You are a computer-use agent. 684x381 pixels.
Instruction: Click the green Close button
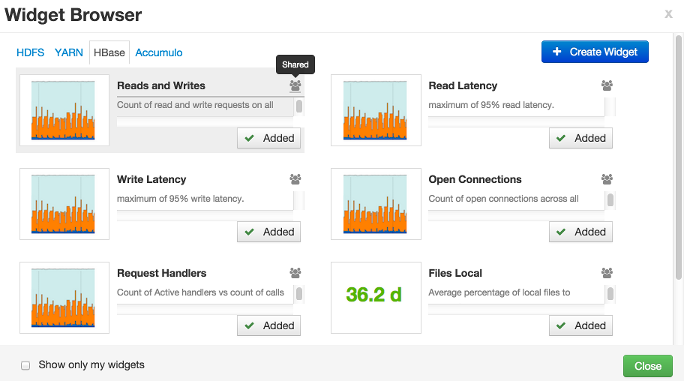[648, 366]
